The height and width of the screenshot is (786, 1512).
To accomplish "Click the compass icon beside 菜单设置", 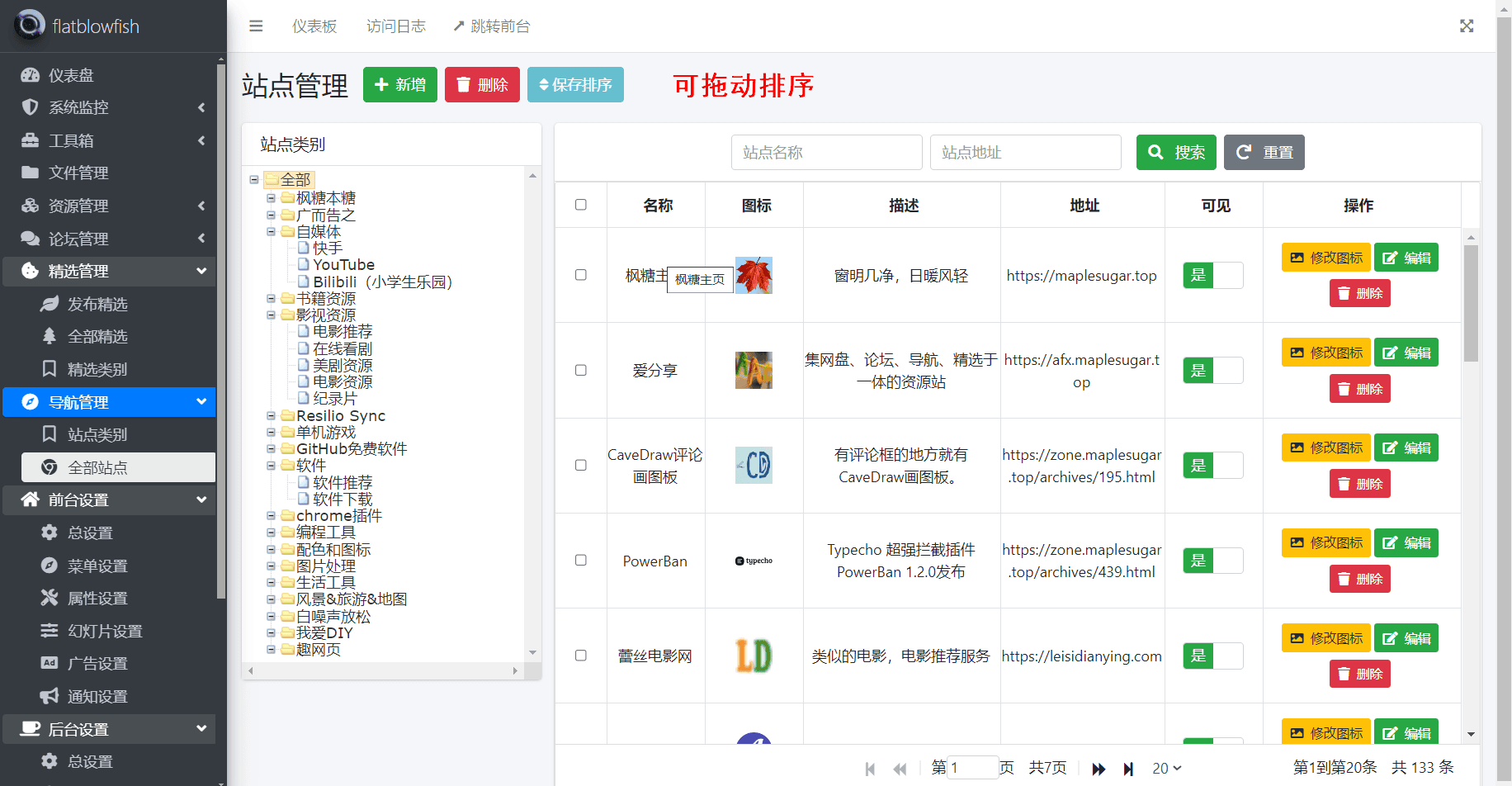I will (x=50, y=566).
